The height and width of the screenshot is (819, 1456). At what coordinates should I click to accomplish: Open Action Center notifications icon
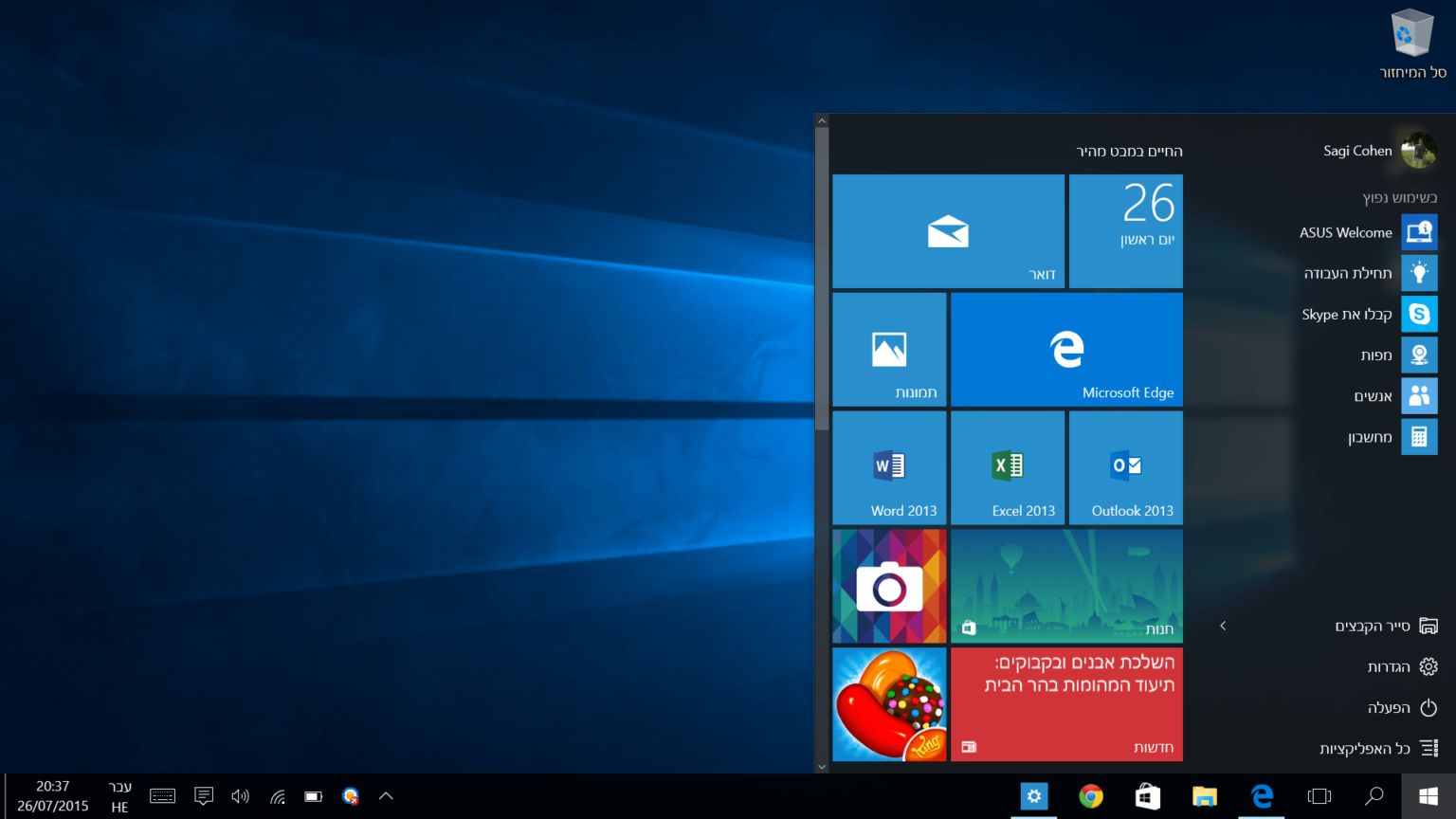204,796
